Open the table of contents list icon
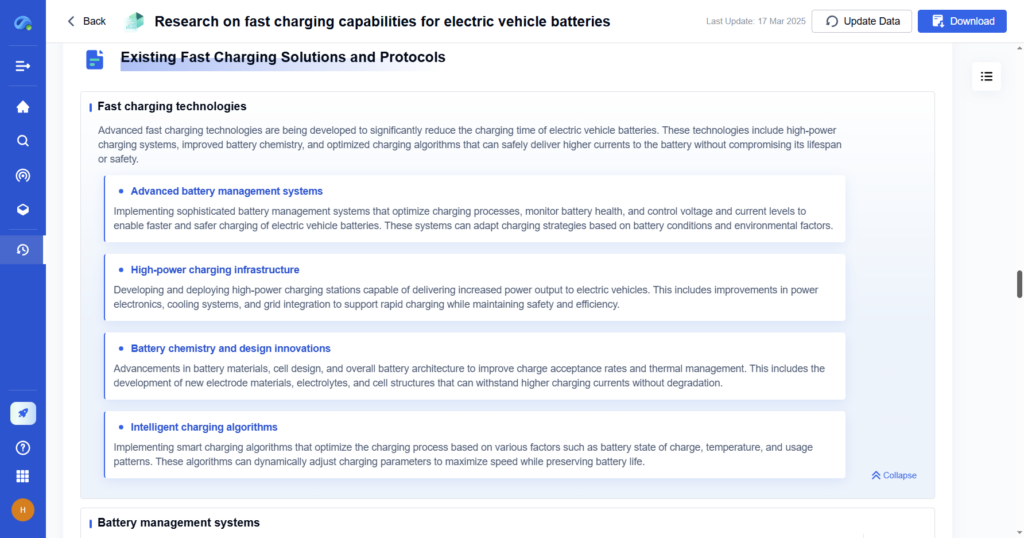 [986, 76]
